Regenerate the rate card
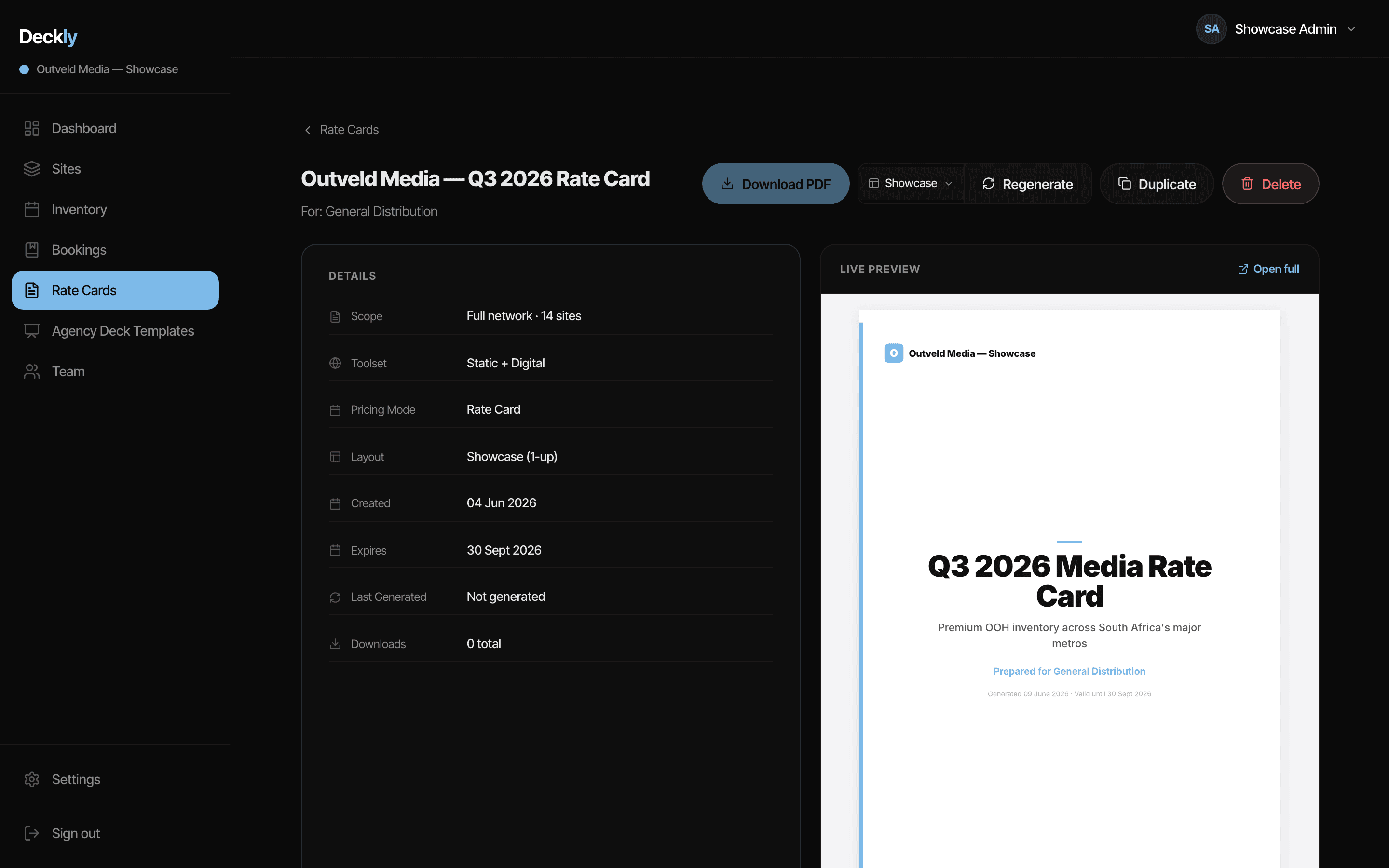This screenshot has height=868, width=1389. pos(1027,184)
